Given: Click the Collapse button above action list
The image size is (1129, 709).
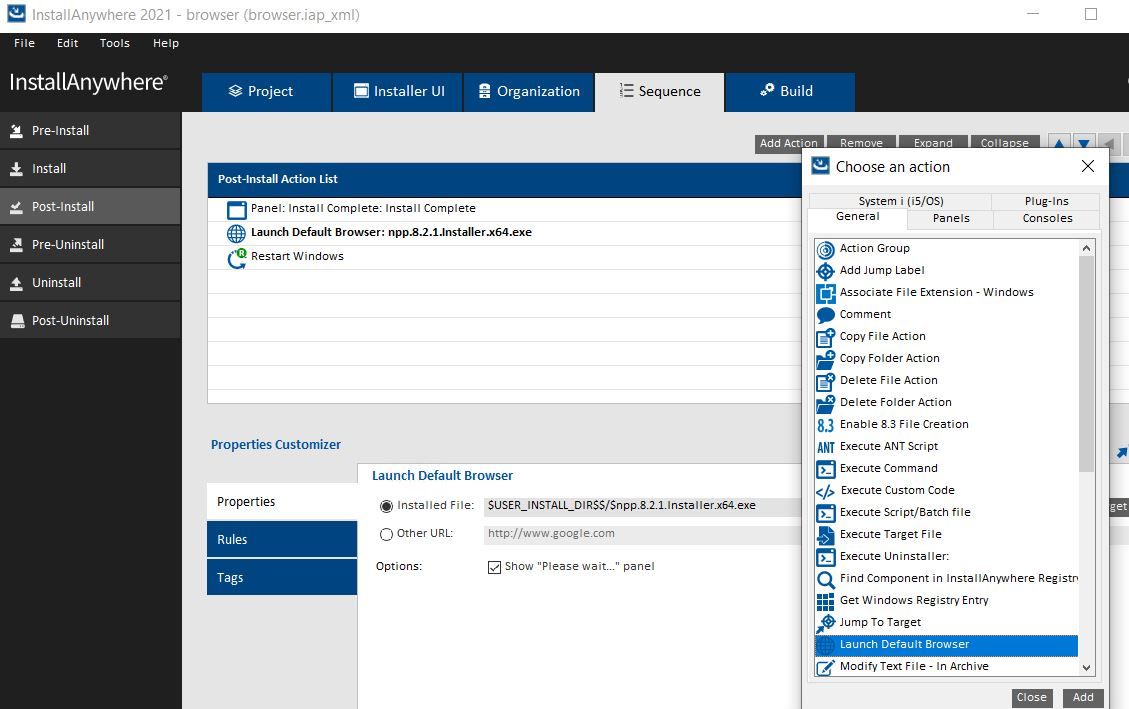Looking at the screenshot, I should coord(1004,143).
